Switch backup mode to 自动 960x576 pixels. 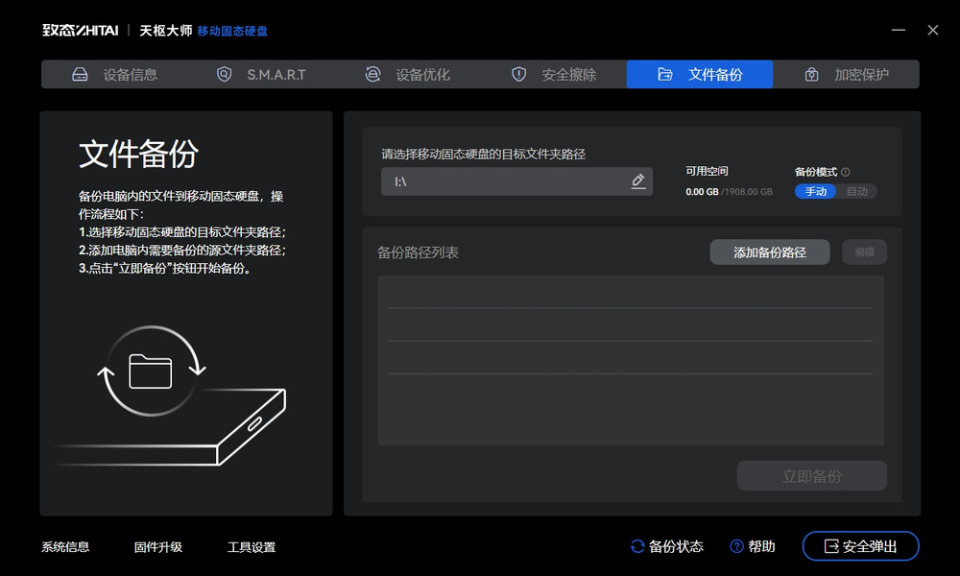click(857, 192)
